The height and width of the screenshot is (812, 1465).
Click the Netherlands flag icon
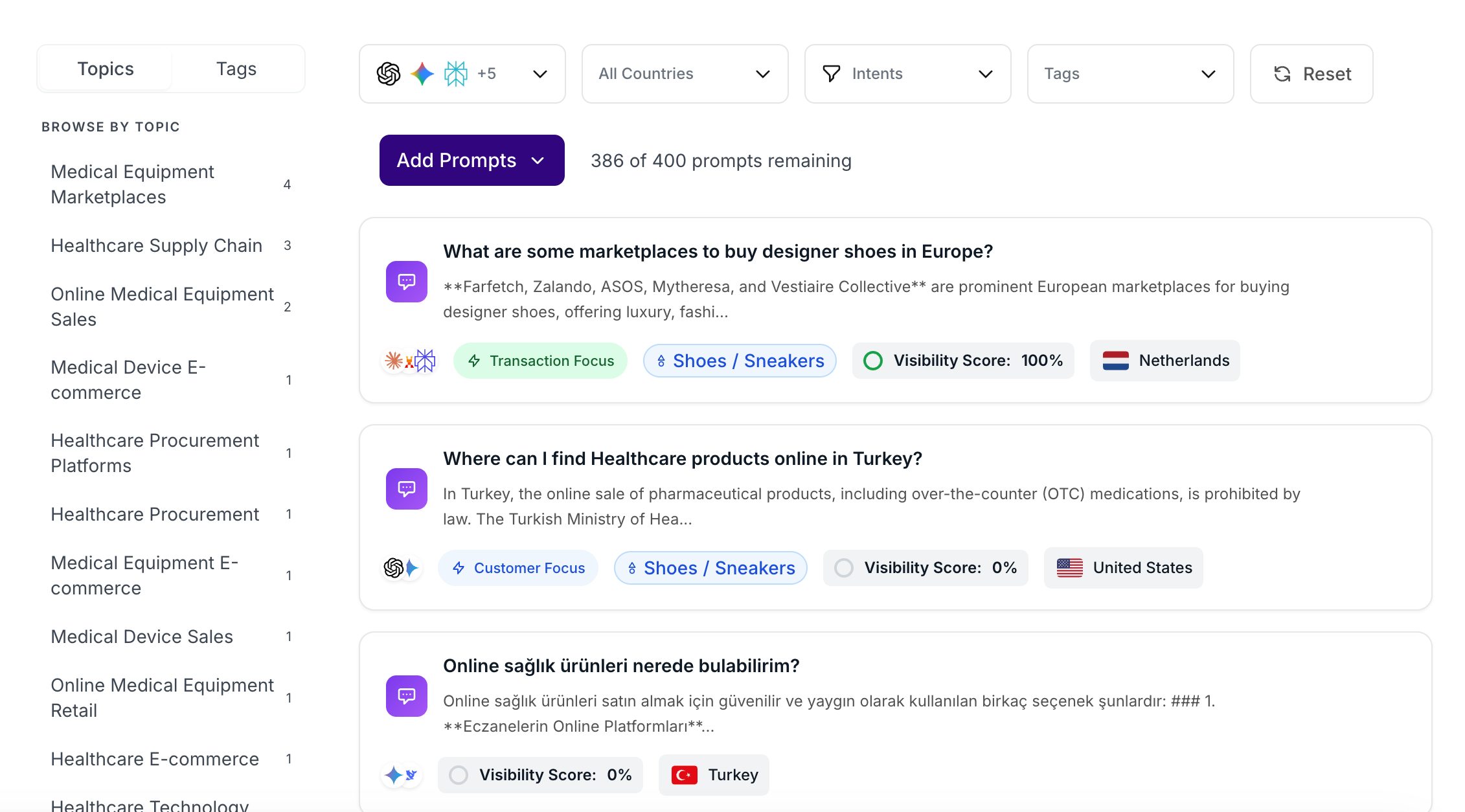click(x=1115, y=361)
